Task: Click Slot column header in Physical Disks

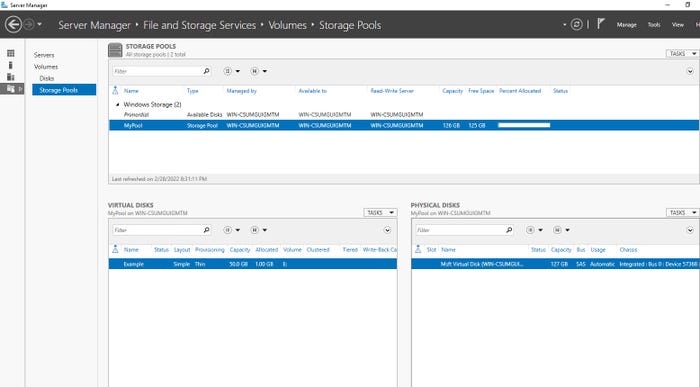Action: tap(431, 250)
